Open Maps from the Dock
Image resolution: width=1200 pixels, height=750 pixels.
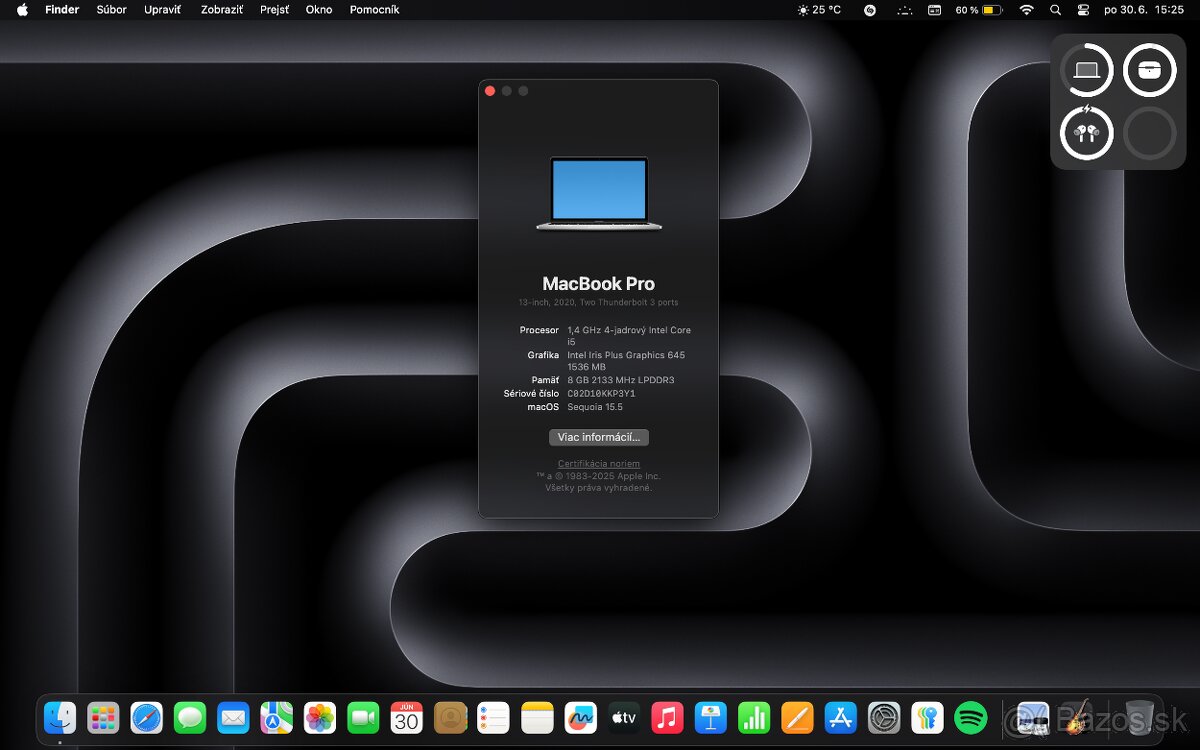coord(276,717)
